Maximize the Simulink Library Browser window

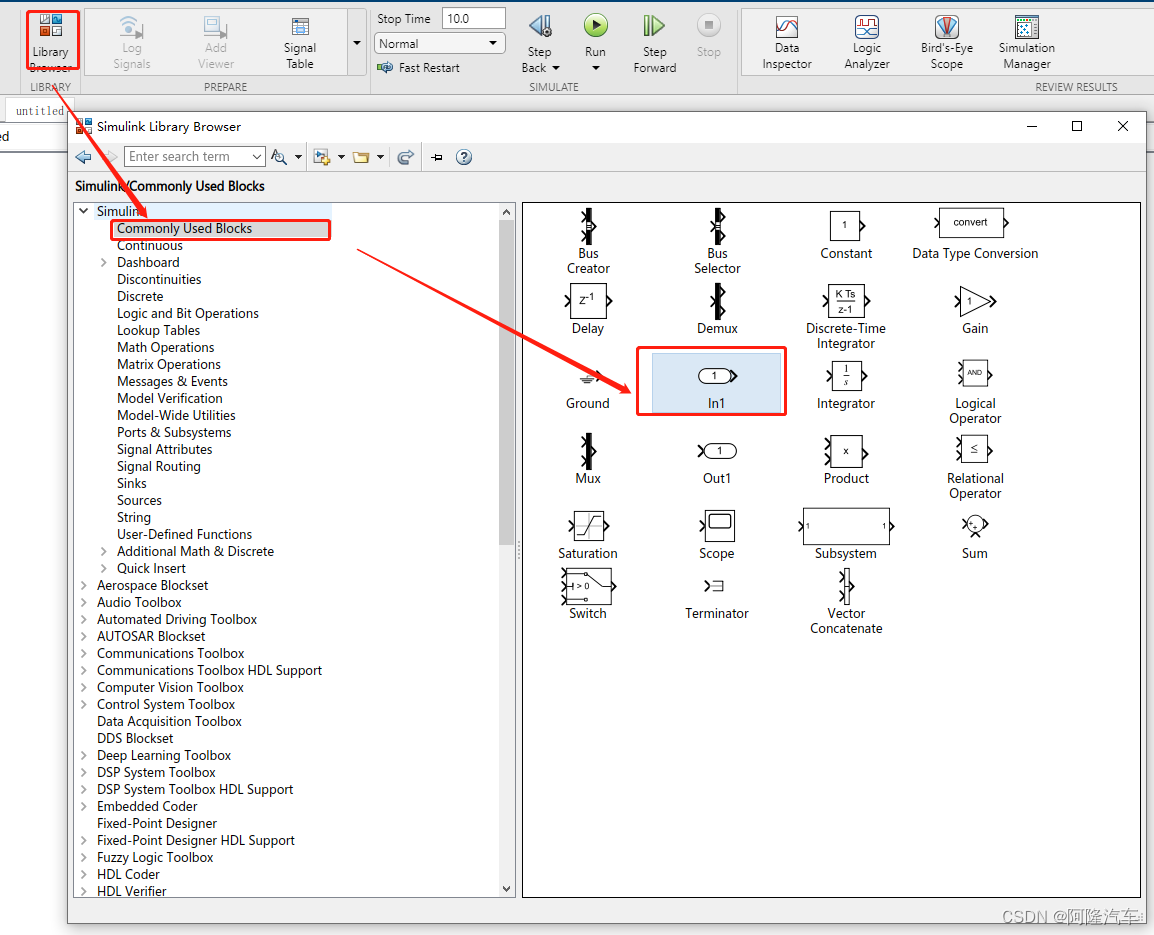coord(1077,127)
